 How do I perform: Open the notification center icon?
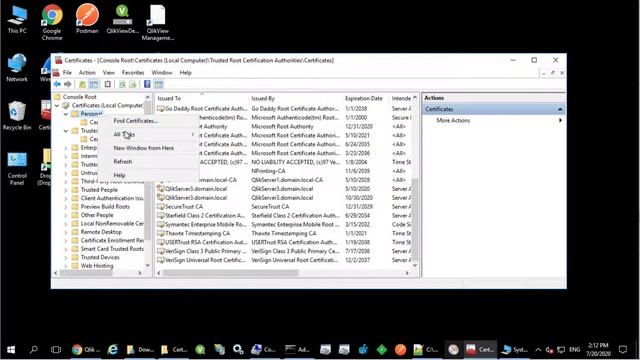tap(623, 349)
